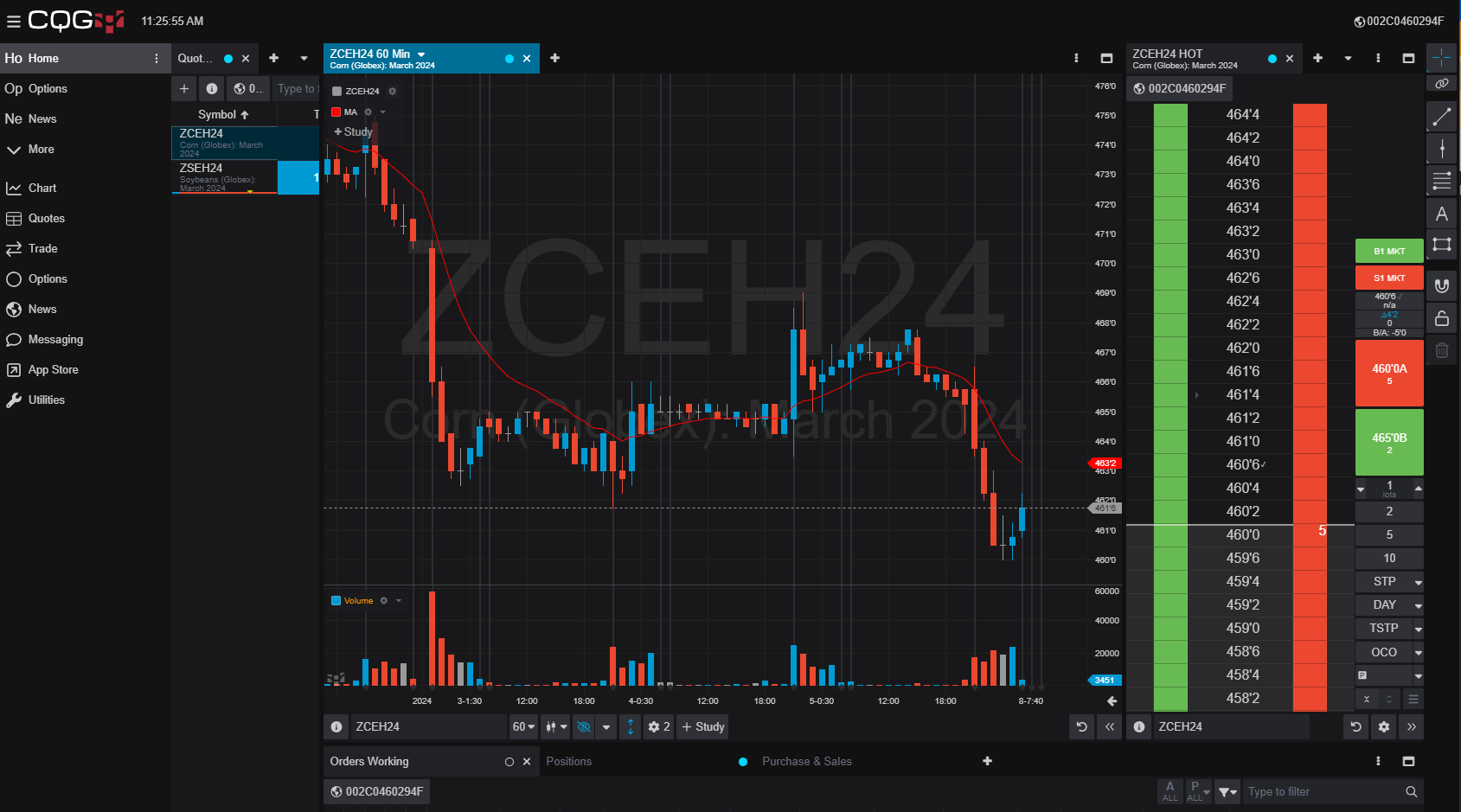Screen dimensions: 1461x812
Task: Click the red MA color swatch
Action: click(336, 112)
